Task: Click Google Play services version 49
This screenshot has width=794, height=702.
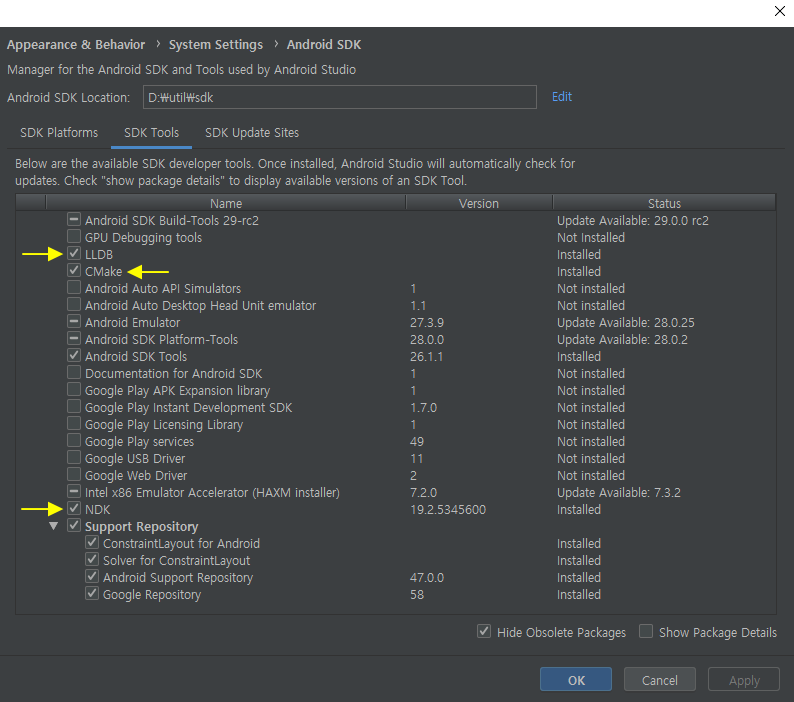Action: 417,442
